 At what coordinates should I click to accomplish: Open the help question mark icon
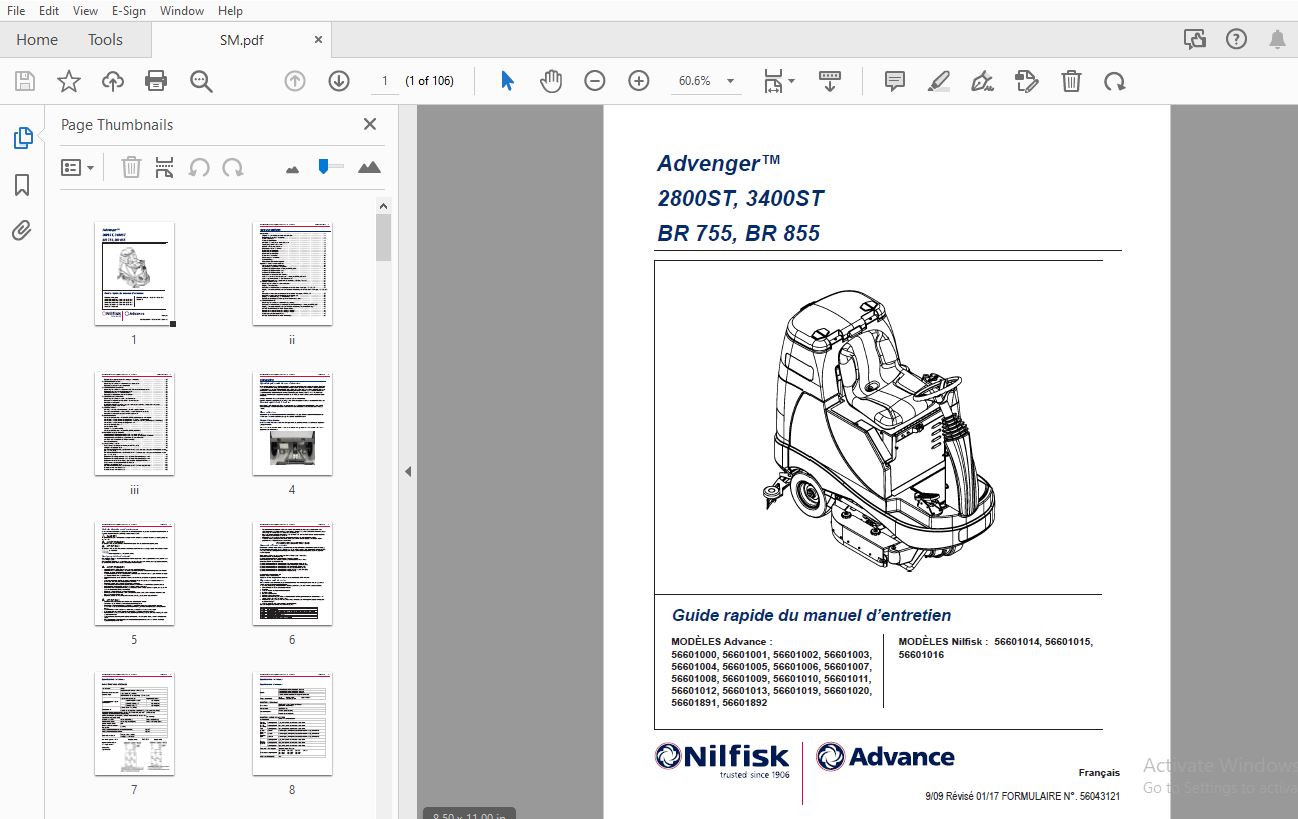click(1236, 40)
